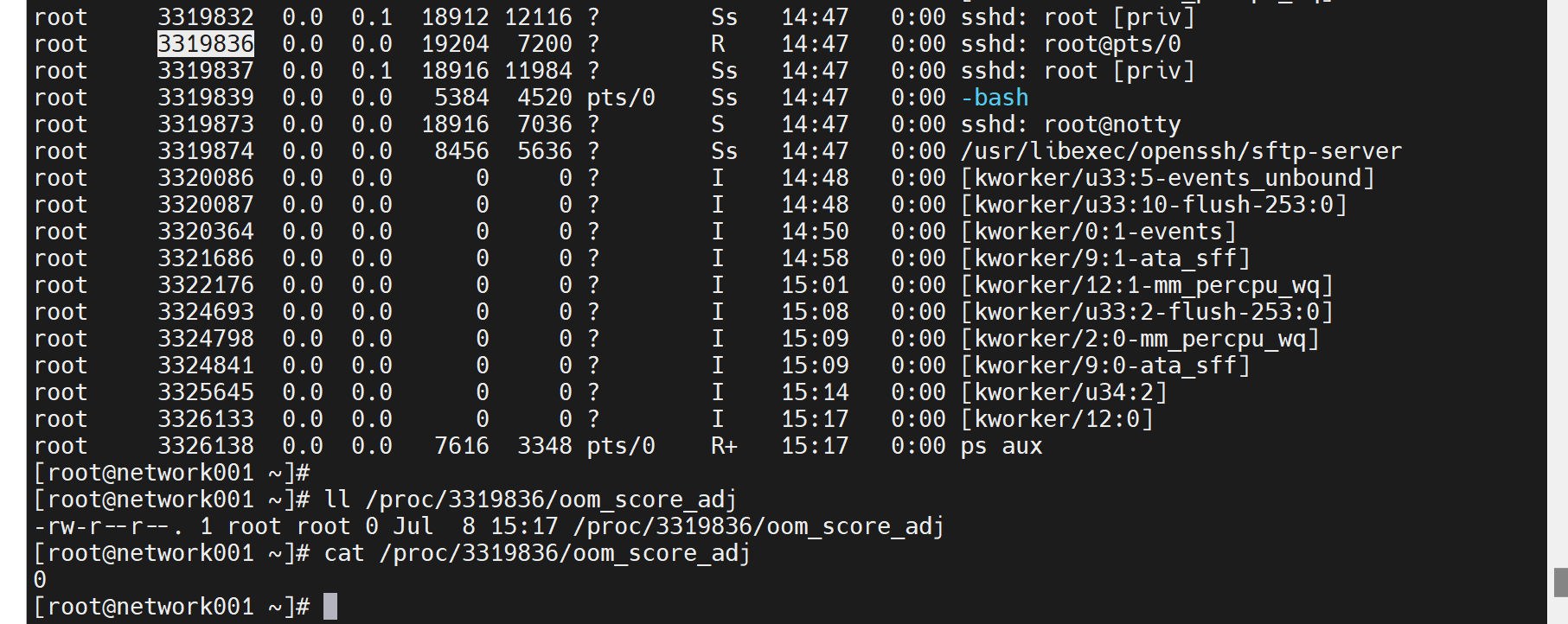Click the empty prompt line after ps output
This screenshot has height=624, width=1568.
point(173,473)
